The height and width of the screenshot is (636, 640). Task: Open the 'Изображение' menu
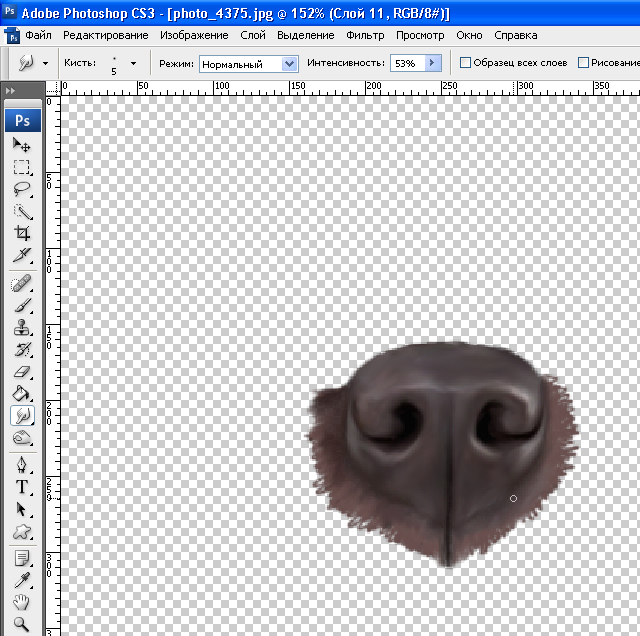click(194, 35)
